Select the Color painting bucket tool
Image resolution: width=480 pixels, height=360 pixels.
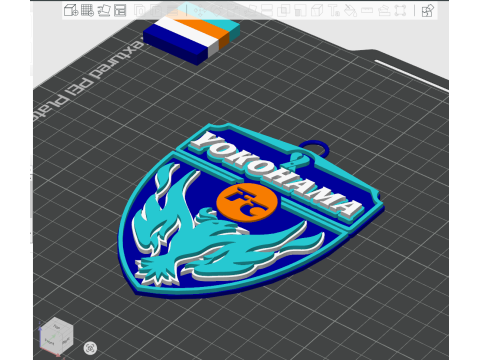click(350, 11)
